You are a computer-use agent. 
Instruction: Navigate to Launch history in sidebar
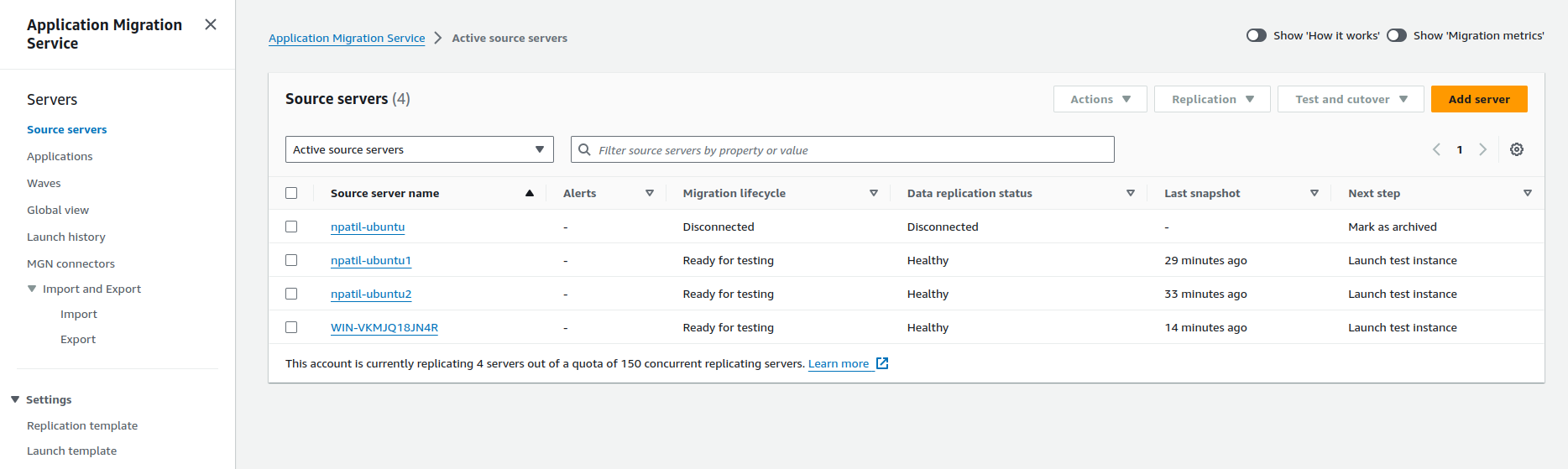(66, 237)
